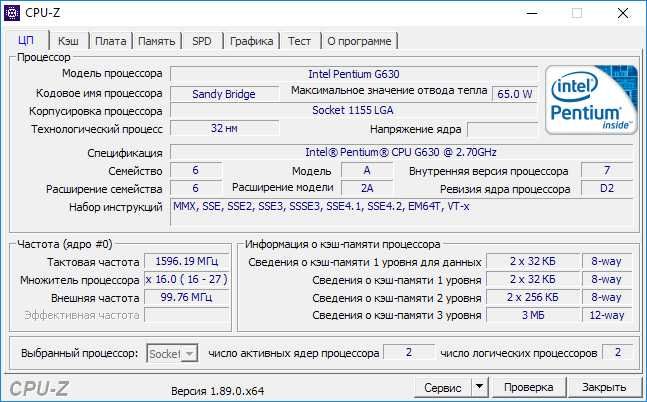
Task: Click the empty Напряжение ядра field
Action: tap(502, 129)
